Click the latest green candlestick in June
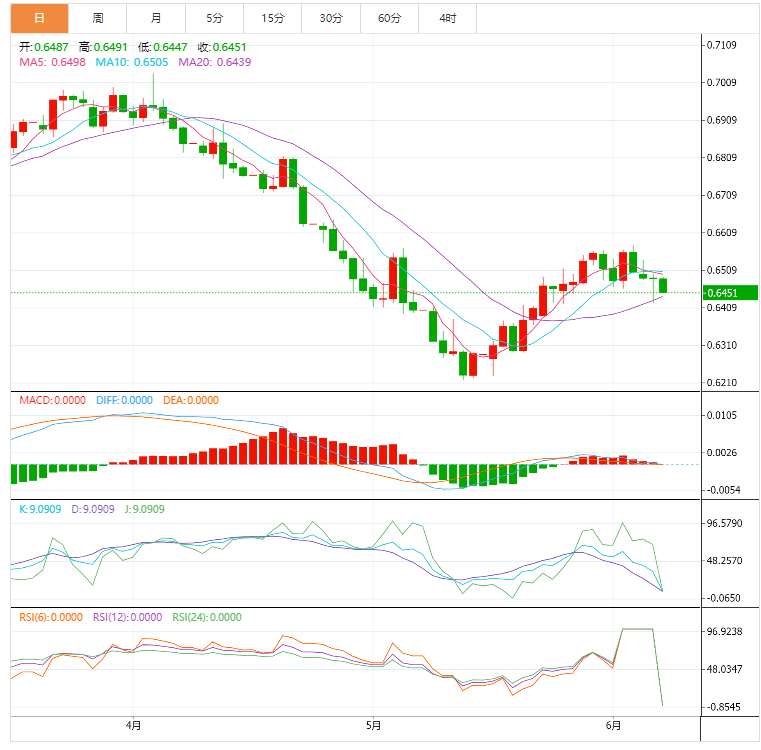The image size is (761, 750). [x=663, y=285]
